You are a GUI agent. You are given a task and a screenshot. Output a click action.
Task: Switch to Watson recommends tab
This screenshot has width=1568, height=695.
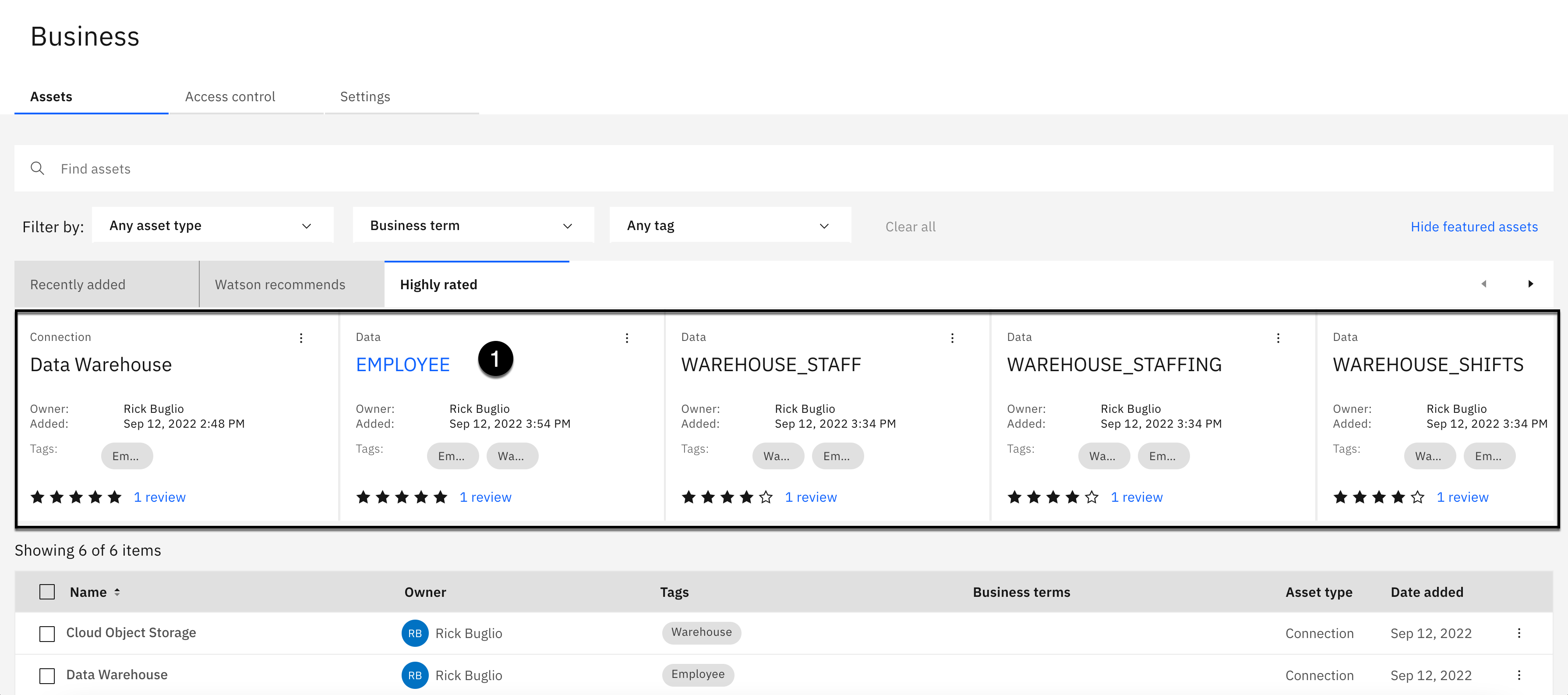coord(280,284)
